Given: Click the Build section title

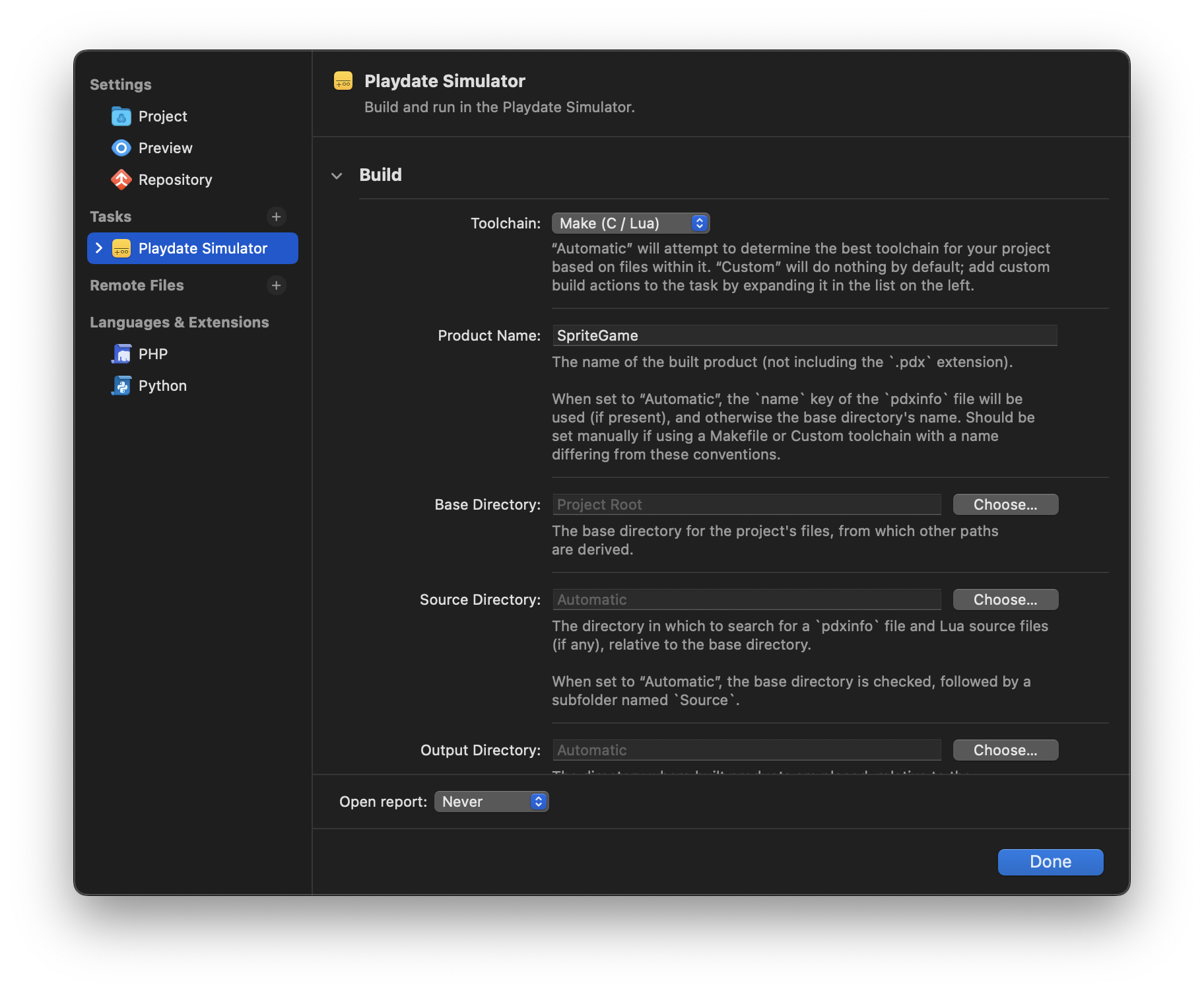Looking at the screenshot, I should pyautogui.click(x=380, y=175).
